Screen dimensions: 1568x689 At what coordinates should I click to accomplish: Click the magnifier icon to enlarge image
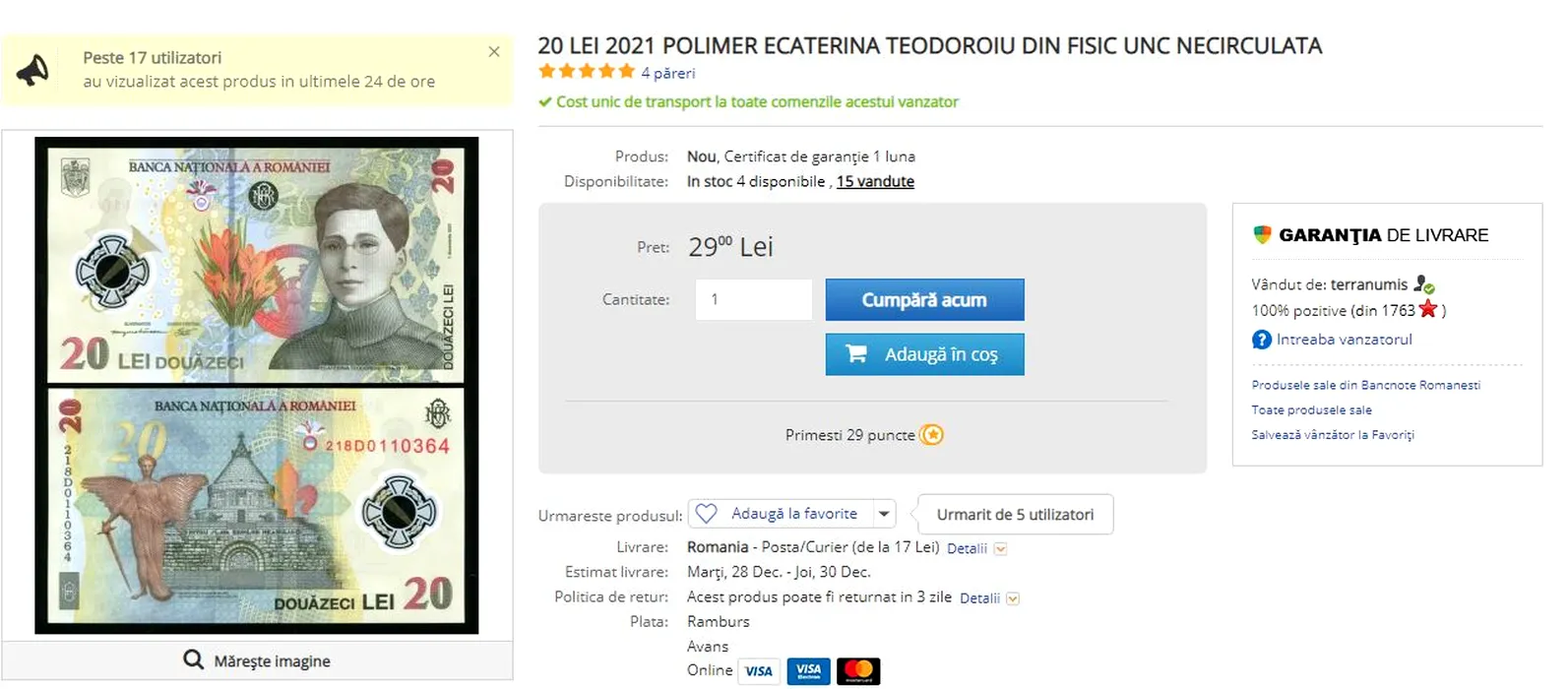[194, 659]
